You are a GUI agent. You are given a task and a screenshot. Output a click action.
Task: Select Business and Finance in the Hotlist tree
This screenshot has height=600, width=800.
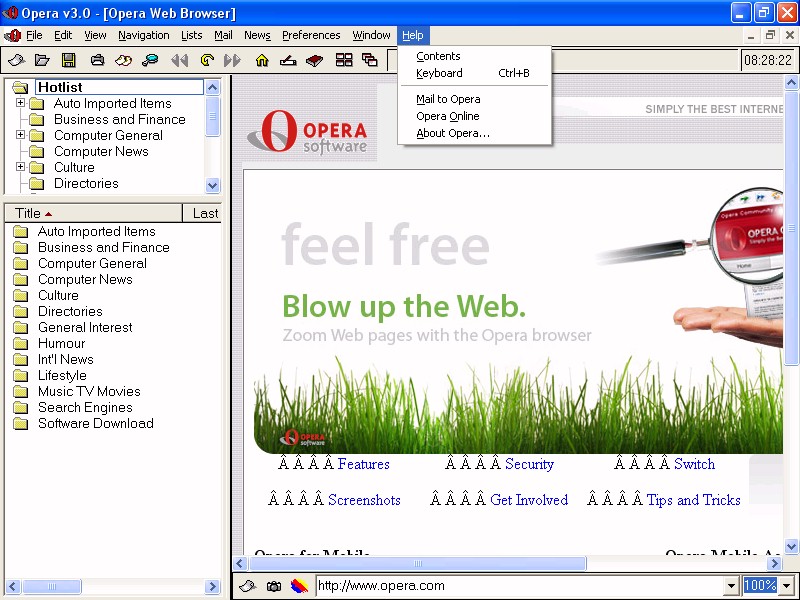pyautogui.click(x=120, y=119)
